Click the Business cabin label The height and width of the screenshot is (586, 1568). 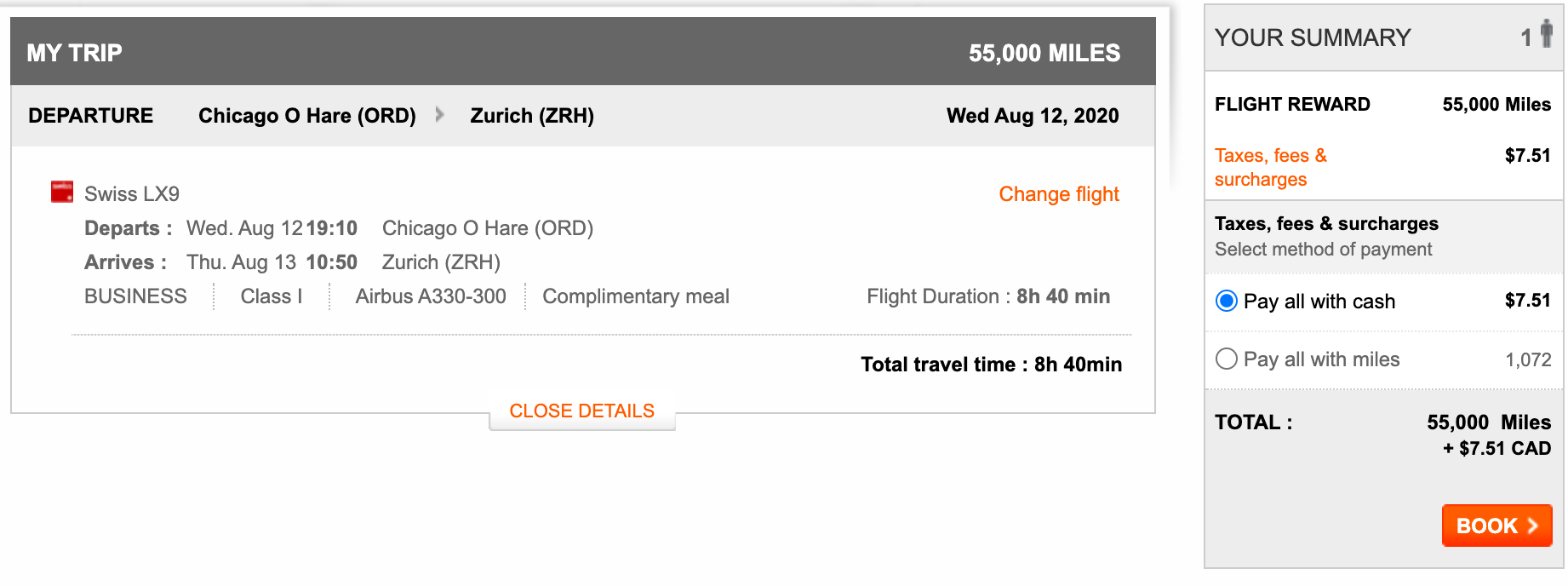pos(135,296)
